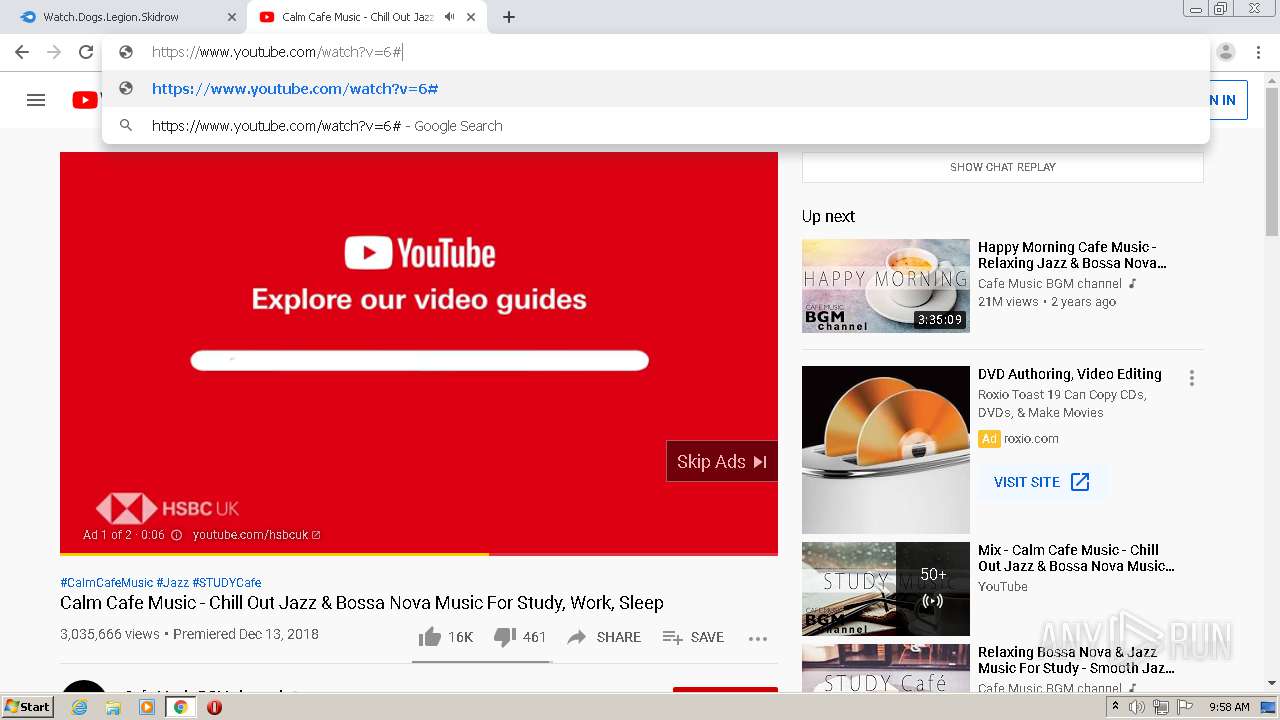The image size is (1280, 720).
Task: Open Relaxing Bossa Nova & Jazz video title
Action: [1076, 660]
